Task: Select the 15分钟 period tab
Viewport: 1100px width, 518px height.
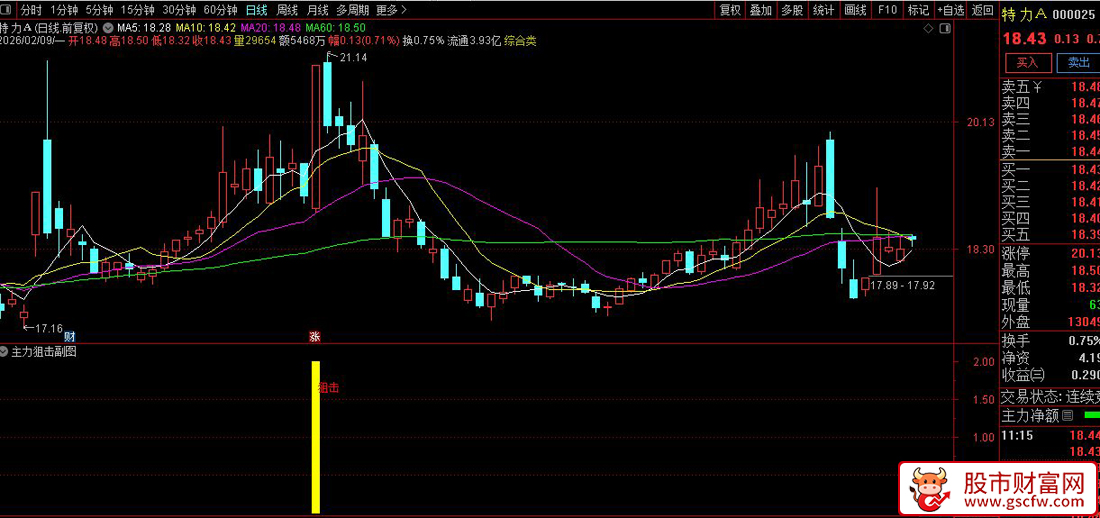Action: coord(137,10)
